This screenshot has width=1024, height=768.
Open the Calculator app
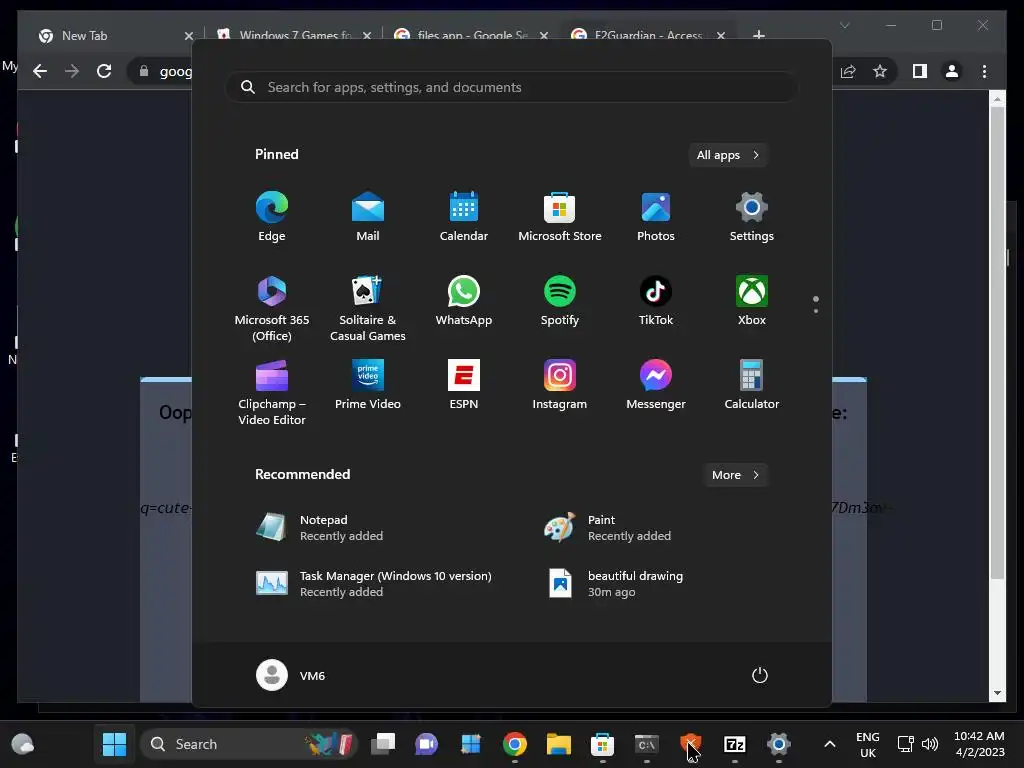[752, 385]
